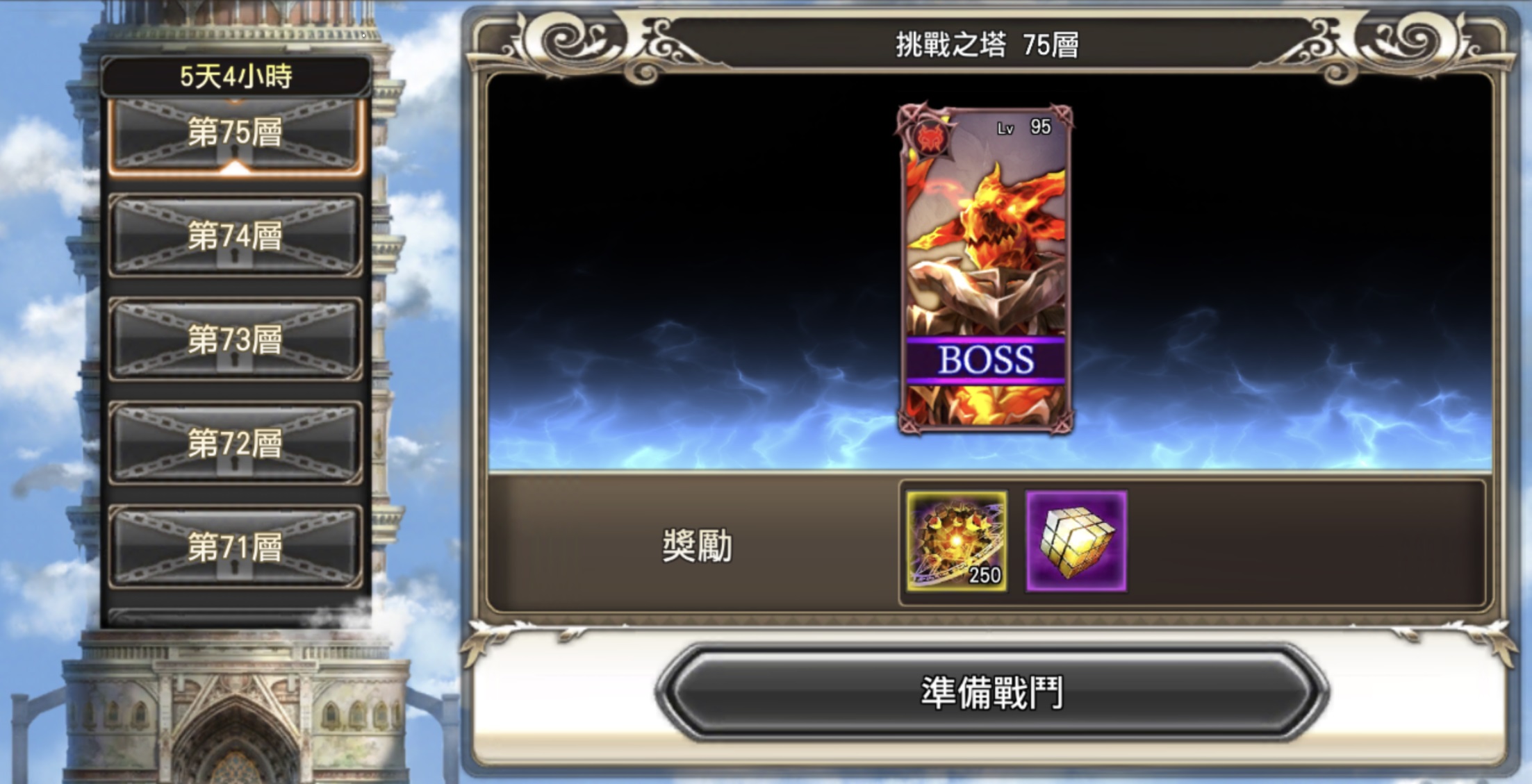Tap the white arrow on 第75層
1532x784 pixels.
tap(236, 167)
